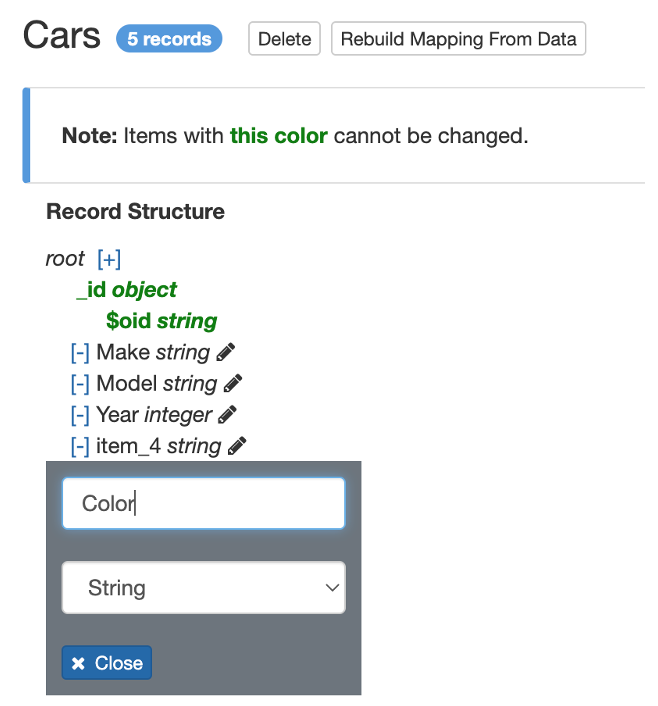Remove Model field with [-] link
This screenshot has width=658, height=706.
click(80, 384)
